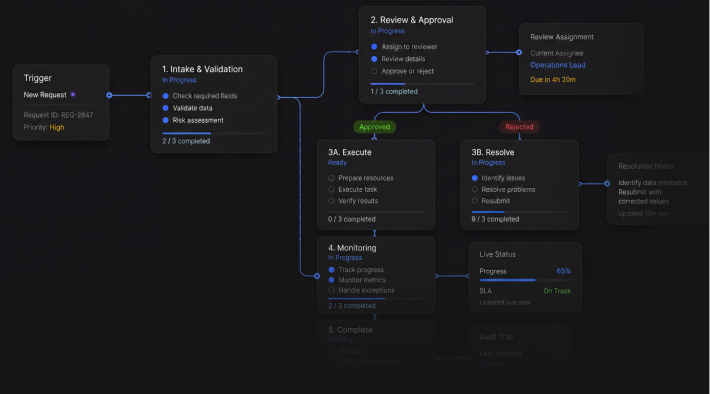Open the Audit Trail card title
Screen dimensions: 710x394
tap(496, 337)
